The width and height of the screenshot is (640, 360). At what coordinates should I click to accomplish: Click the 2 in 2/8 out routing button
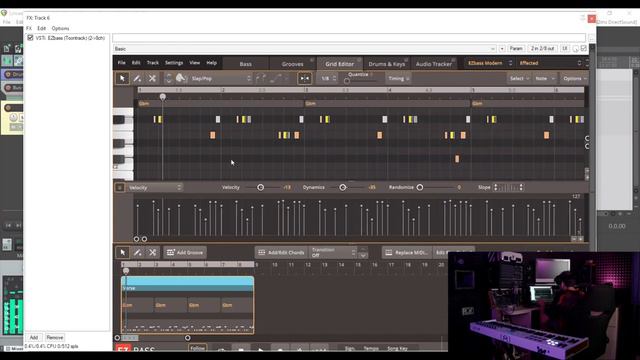(x=542, y=49)
